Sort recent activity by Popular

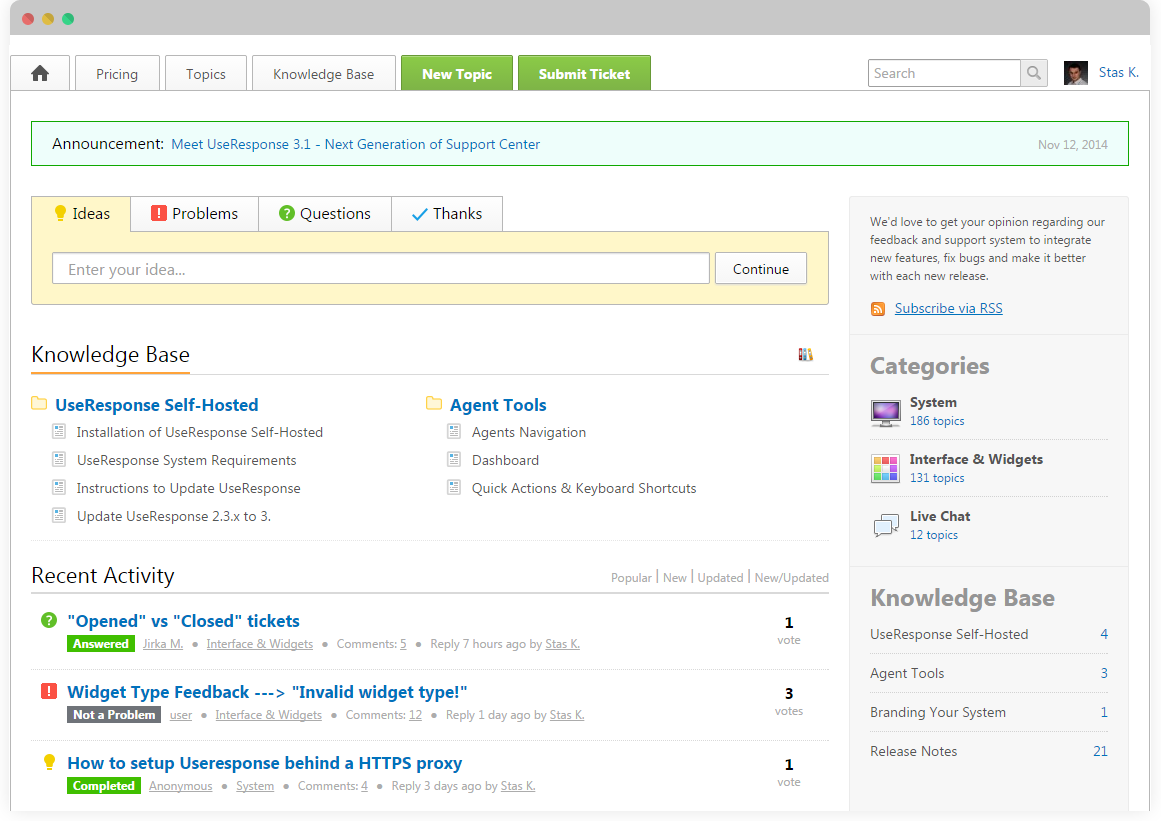(631, 577)
